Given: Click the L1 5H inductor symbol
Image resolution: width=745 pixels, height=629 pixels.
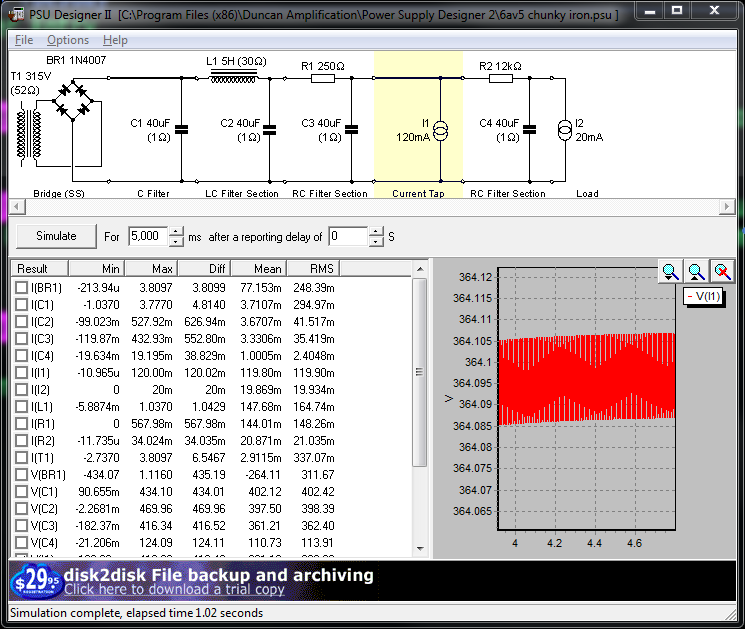Looking at the screenshot, I should pyautogui.click(x=232, y=78).
